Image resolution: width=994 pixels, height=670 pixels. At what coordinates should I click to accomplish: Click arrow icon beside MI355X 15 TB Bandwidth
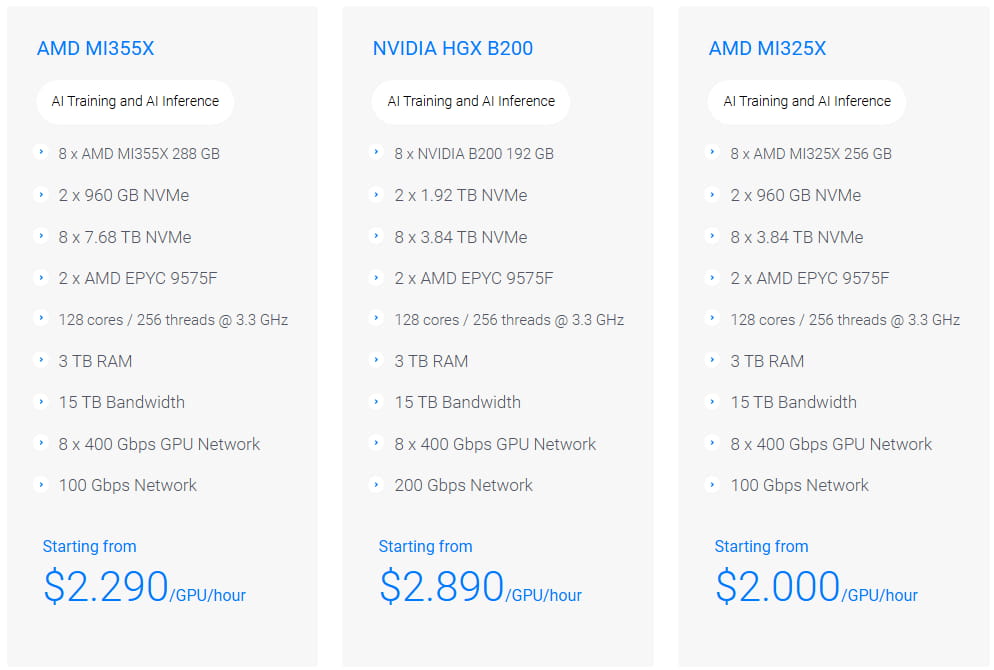pyautogui.click(x=42, y=402)
